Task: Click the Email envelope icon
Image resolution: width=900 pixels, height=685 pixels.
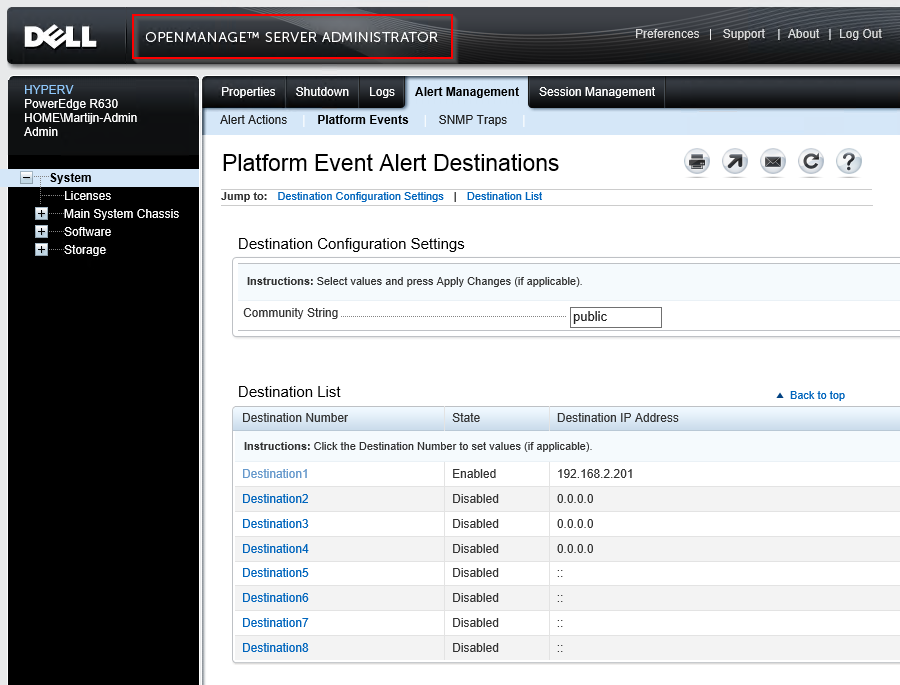Action: pyautogui.click(x=773, y=162)
